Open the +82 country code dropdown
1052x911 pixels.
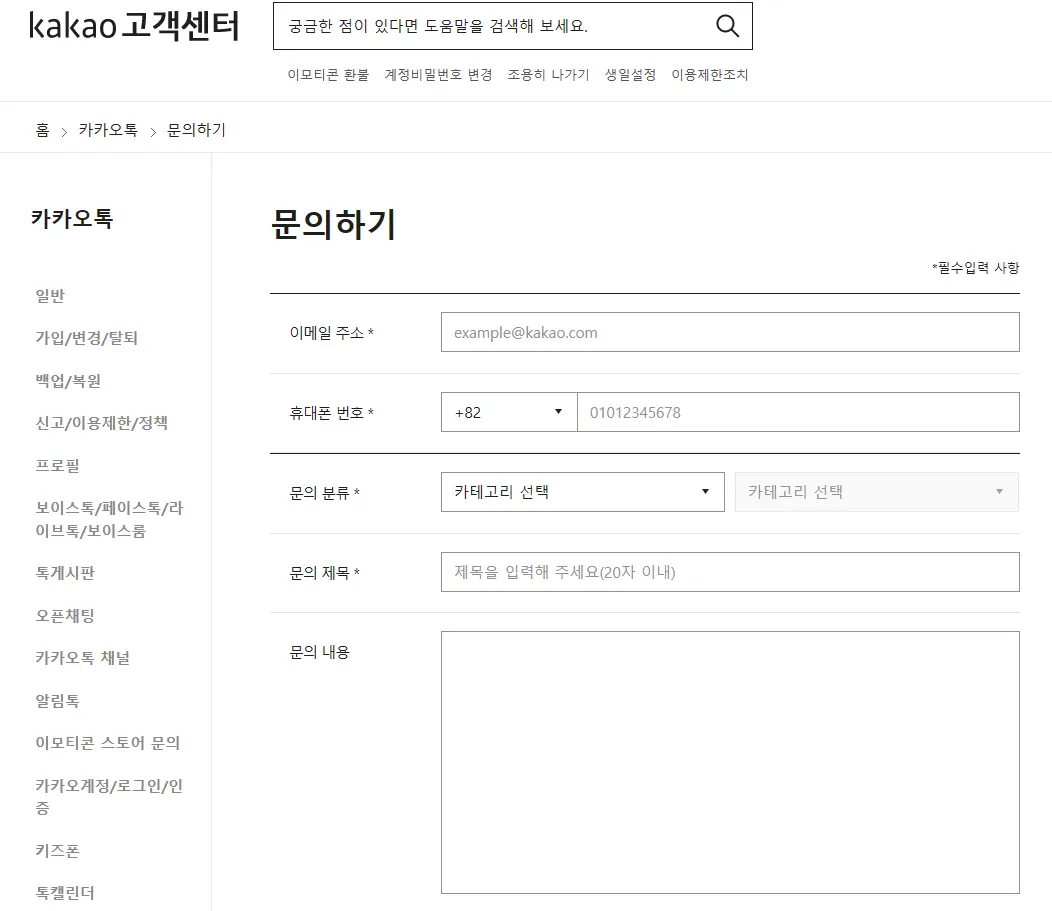tap(509, 412)
